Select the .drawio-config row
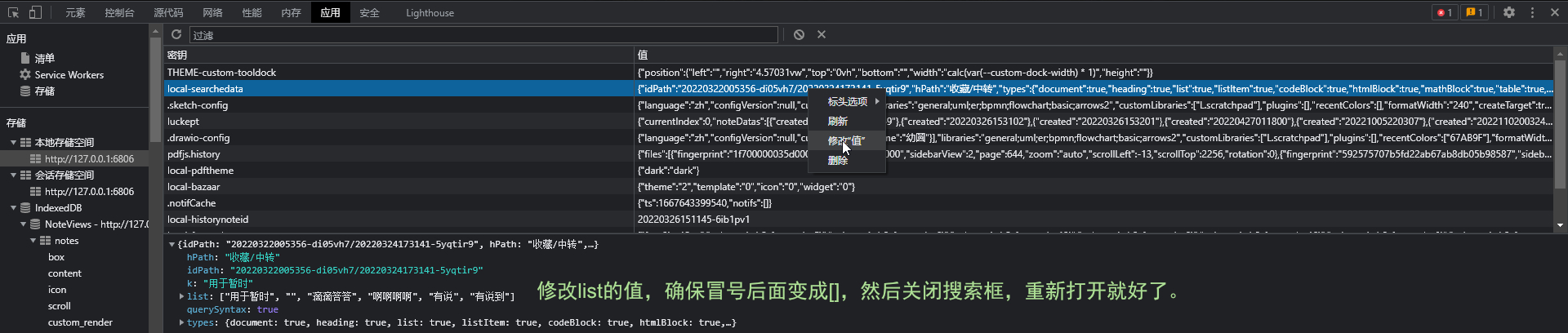 point(858,137)
